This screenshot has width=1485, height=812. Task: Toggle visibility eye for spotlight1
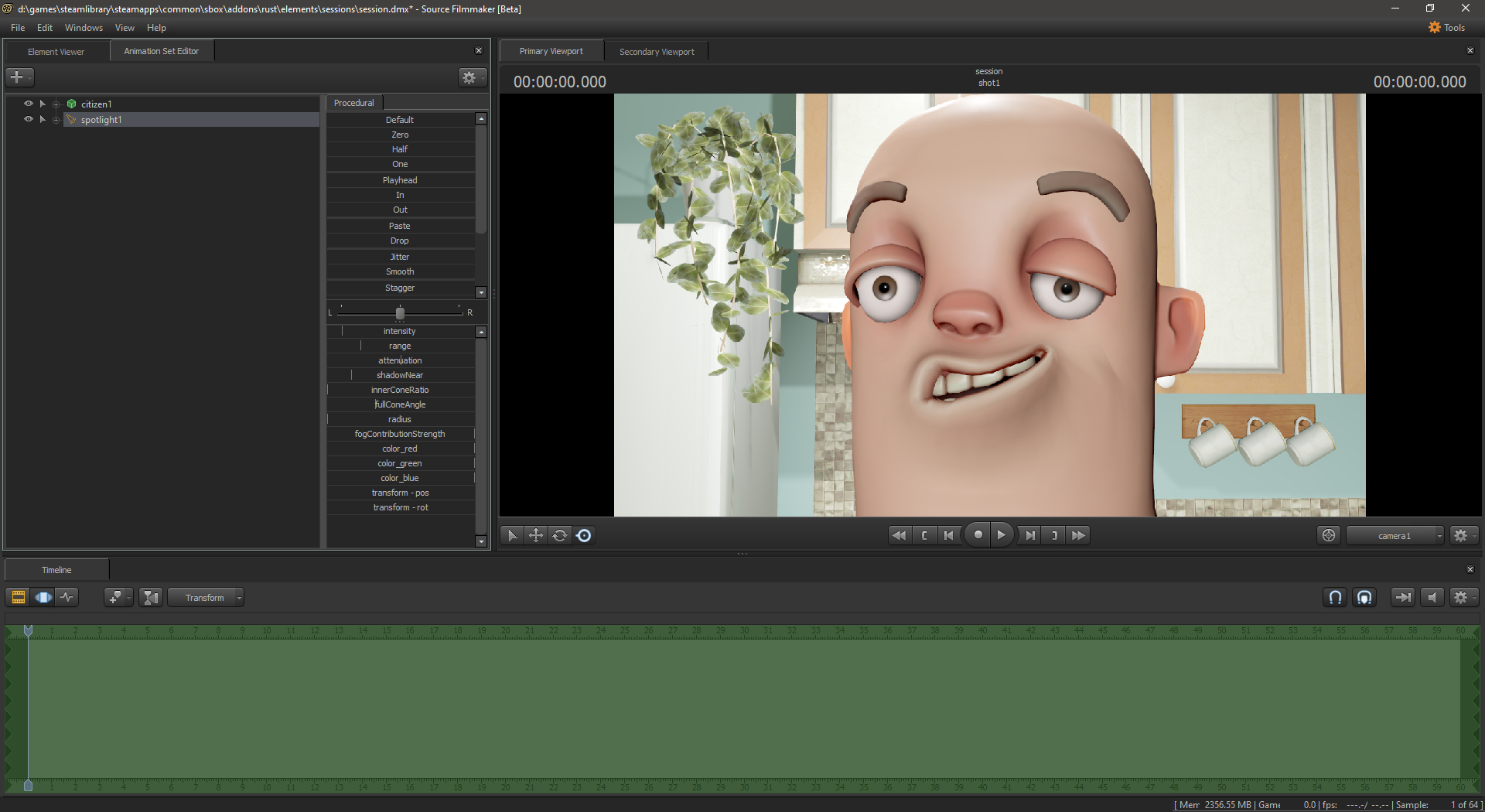(x=29, y=119)
